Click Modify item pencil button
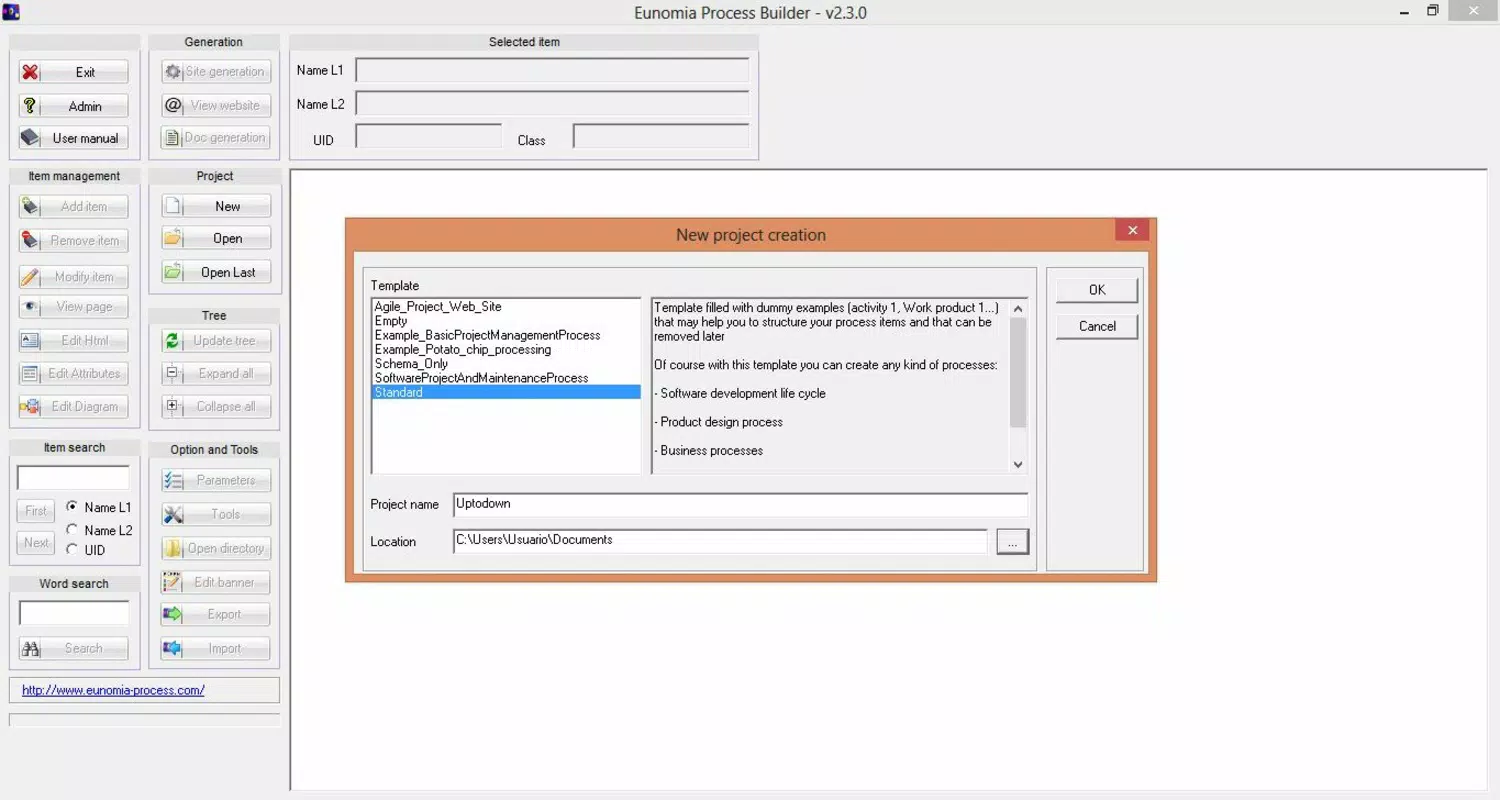Image resolution: width=1500 pixels, height=800 pixels. click(74, 277)
